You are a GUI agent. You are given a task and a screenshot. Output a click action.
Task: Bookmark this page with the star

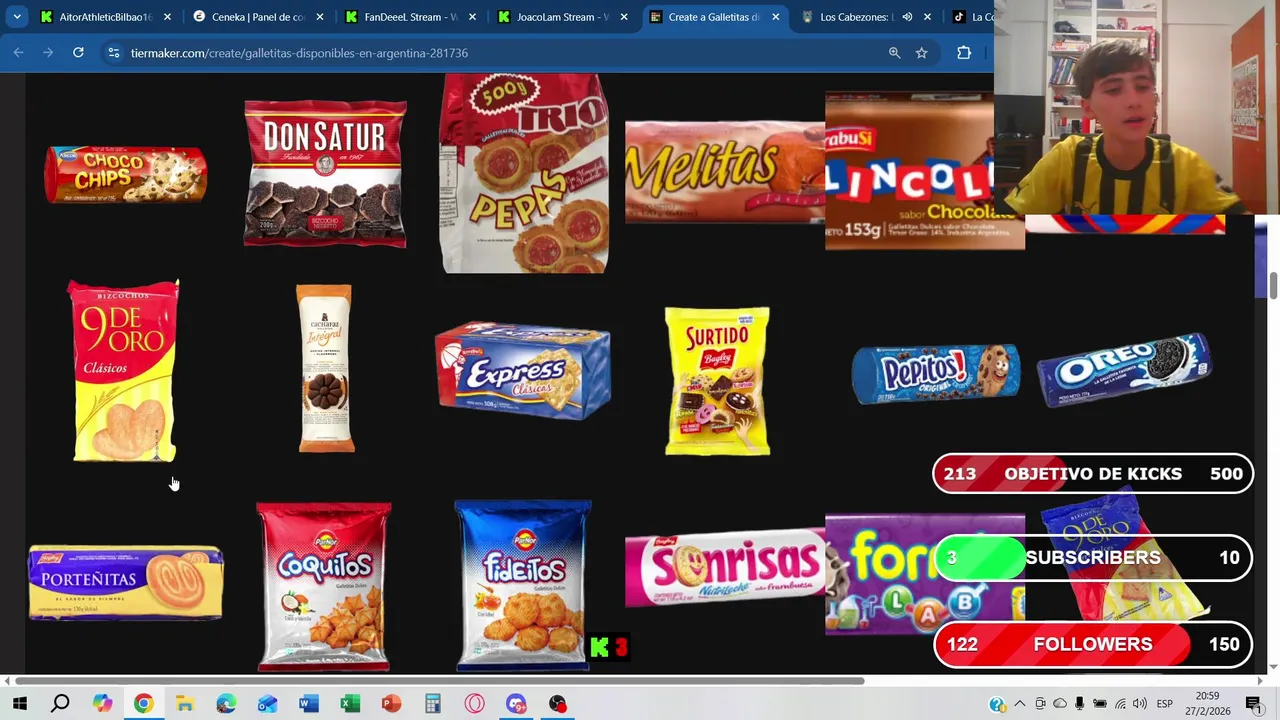click(922, 53)
